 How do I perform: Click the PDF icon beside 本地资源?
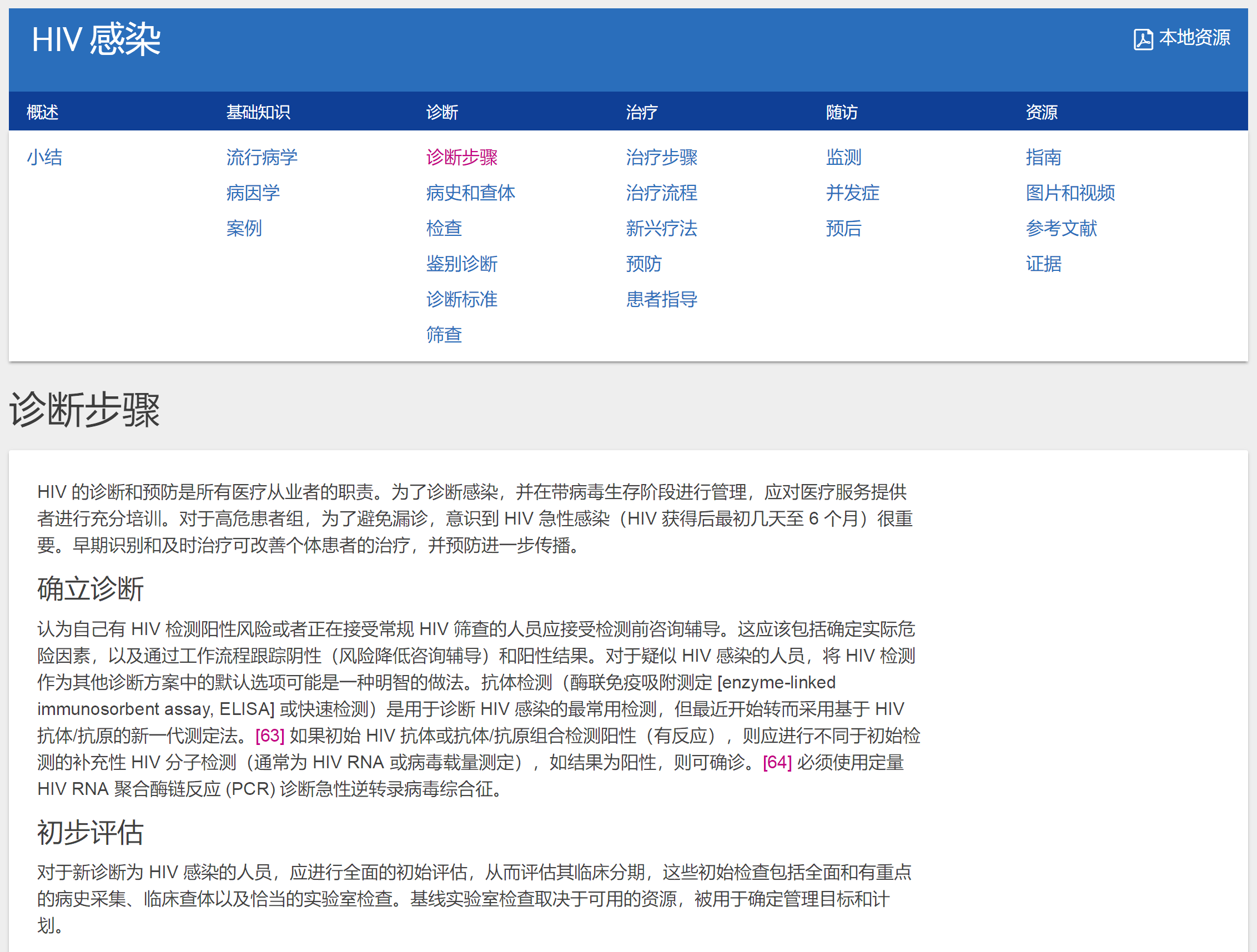click(1143, 39)
